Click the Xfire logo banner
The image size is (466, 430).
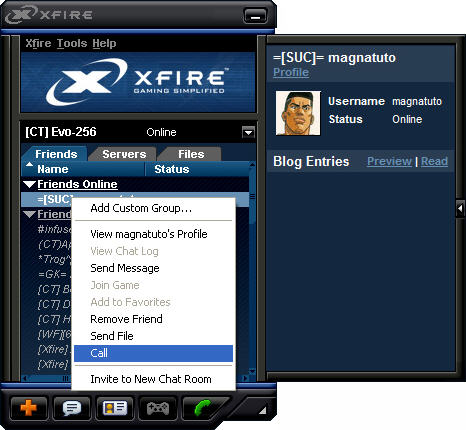(138, 82)
